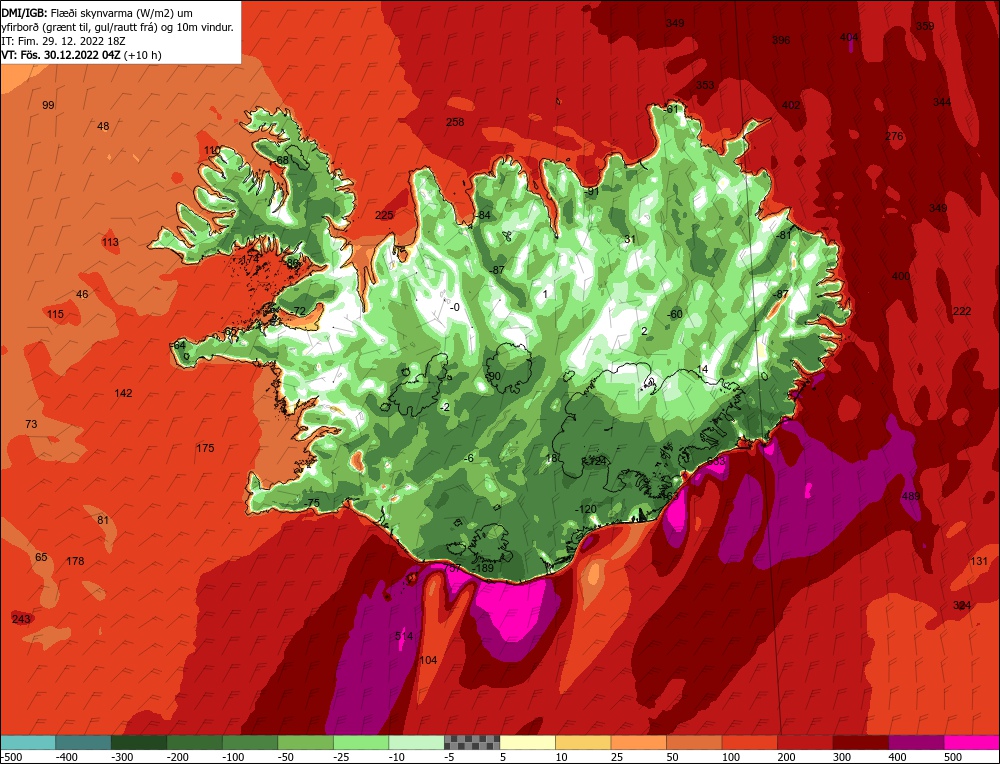Click the legend label '-10'
1000x764 pixels.
pyautogui.click(x=397, y=757)
